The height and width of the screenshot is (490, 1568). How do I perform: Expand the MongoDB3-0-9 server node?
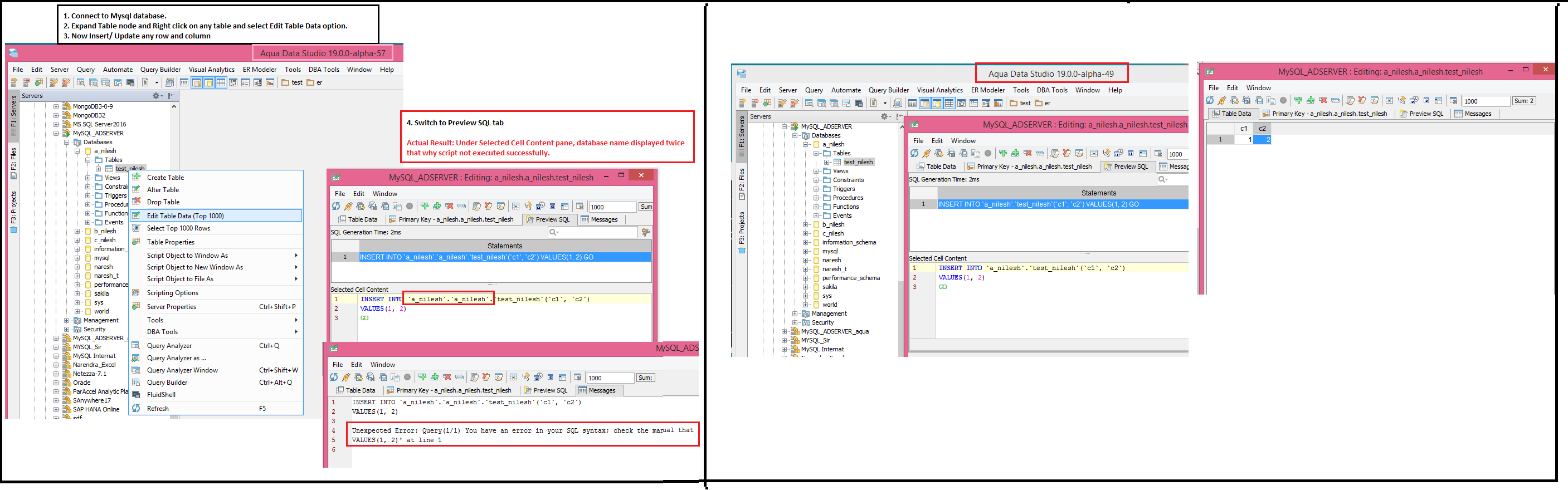tap(56, 106)
